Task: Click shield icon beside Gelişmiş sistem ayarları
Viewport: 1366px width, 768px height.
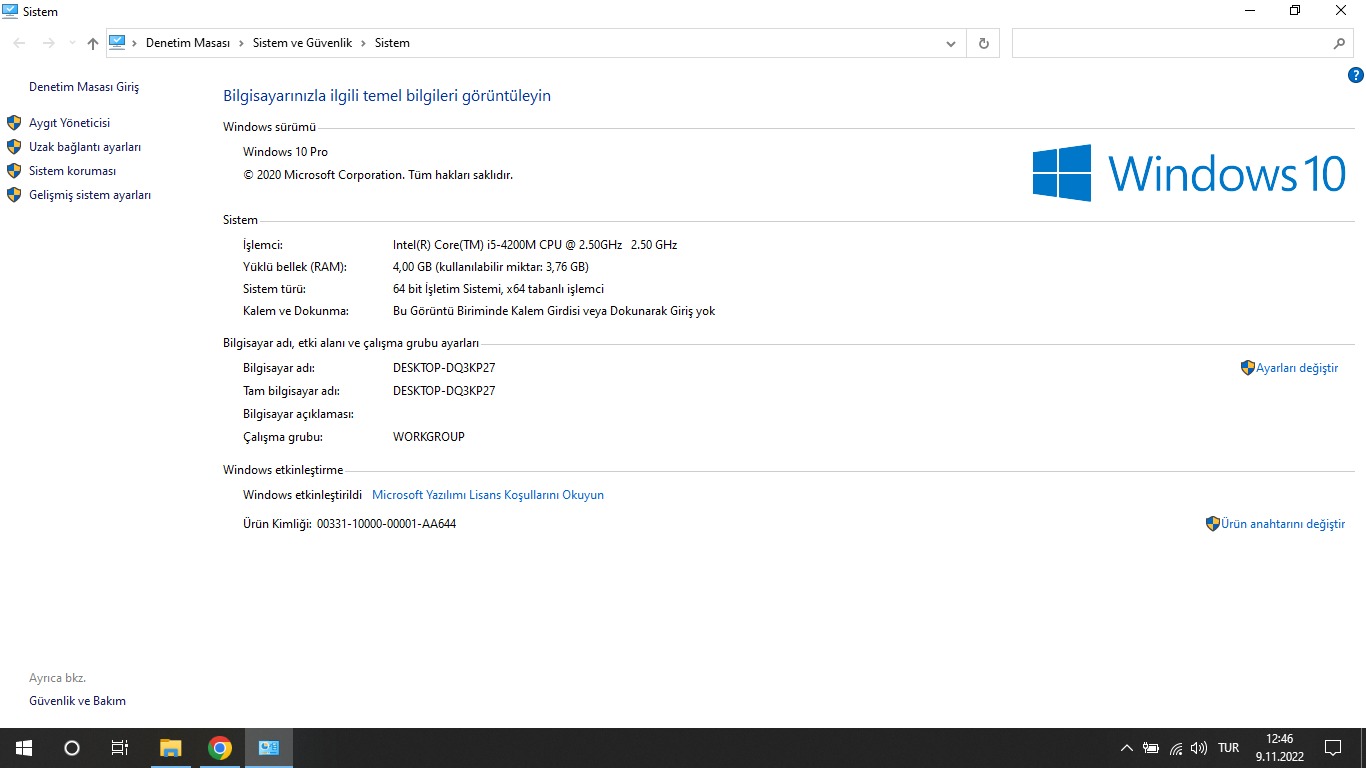Action: 14,195
